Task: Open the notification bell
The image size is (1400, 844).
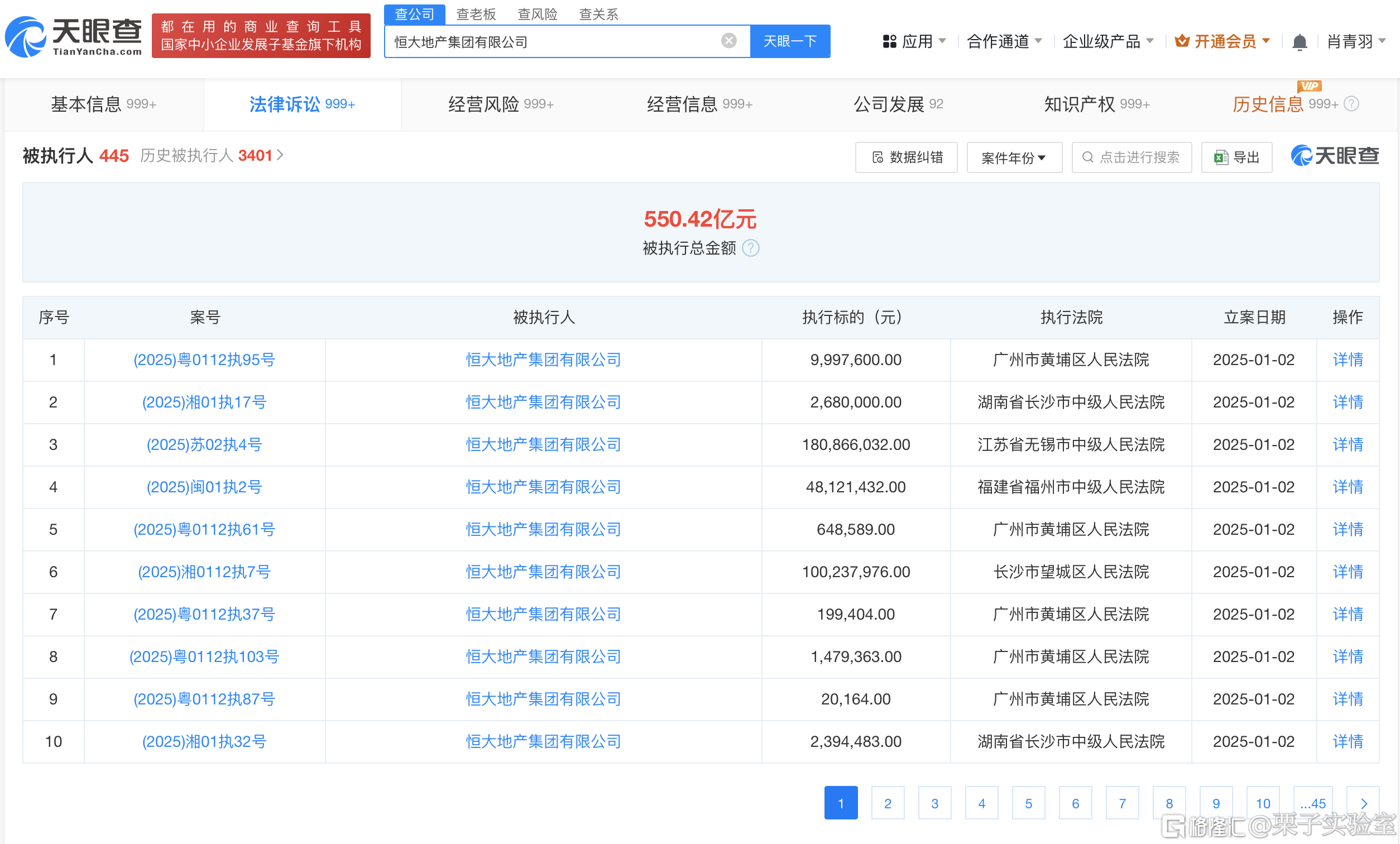Action: pyautogui.click(x=1300, y=42)
